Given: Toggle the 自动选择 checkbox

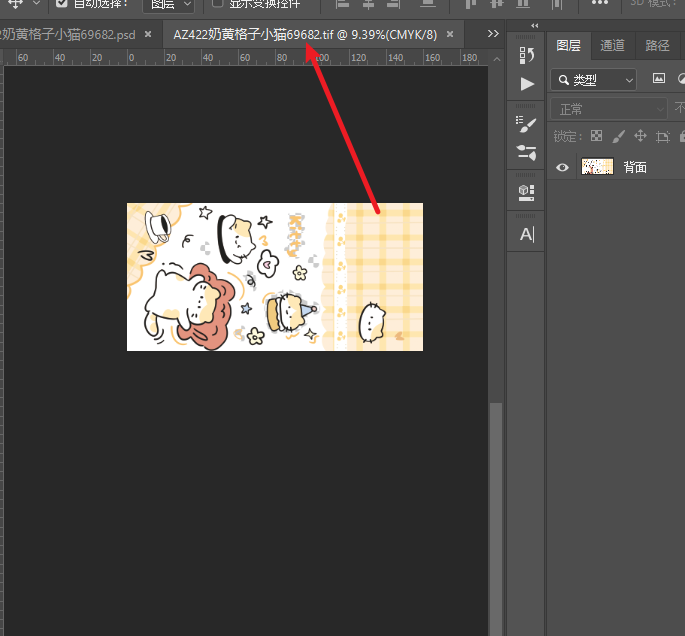Looking at the screenshot, I should (x=62, y=3).
